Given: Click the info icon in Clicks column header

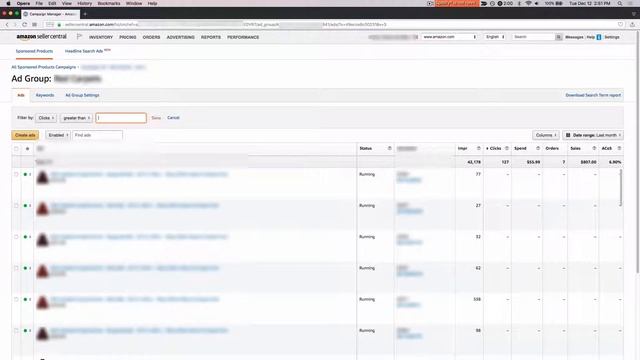Looking at the screenshot, I should pyautogui.click(x=507, y=148).
